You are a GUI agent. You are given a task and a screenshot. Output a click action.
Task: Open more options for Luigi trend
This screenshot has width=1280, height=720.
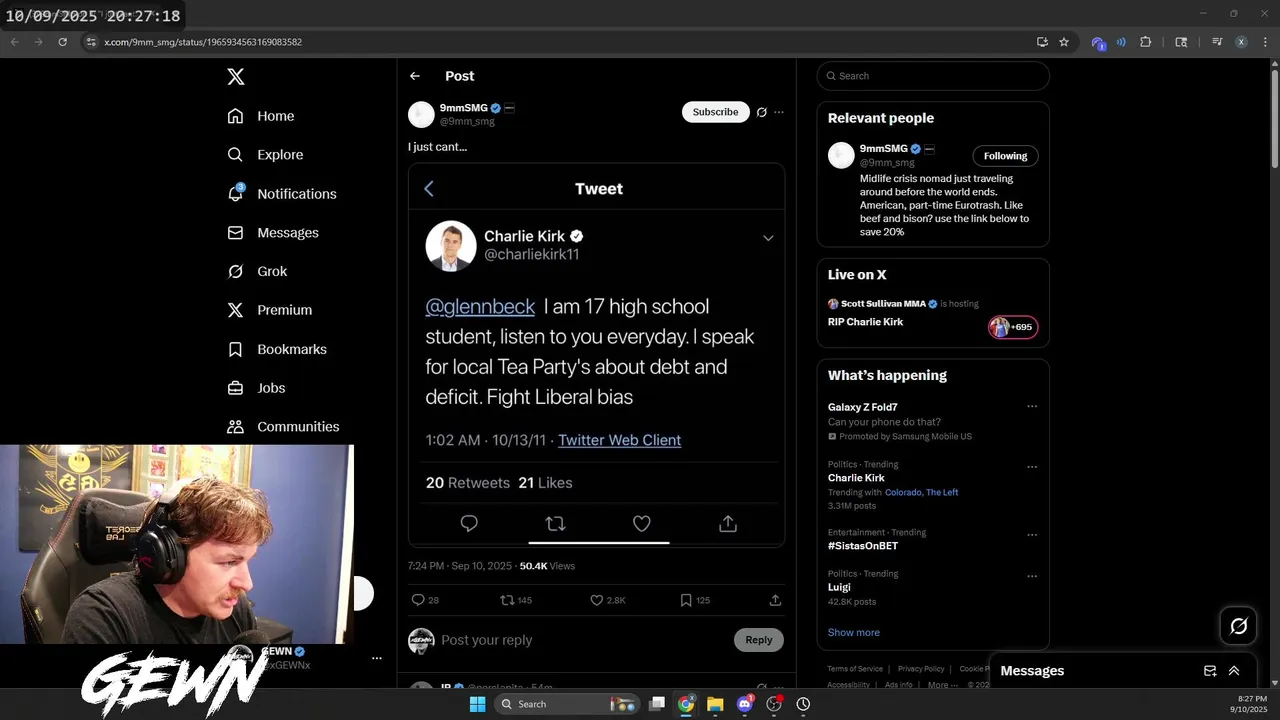point(1032,576)
